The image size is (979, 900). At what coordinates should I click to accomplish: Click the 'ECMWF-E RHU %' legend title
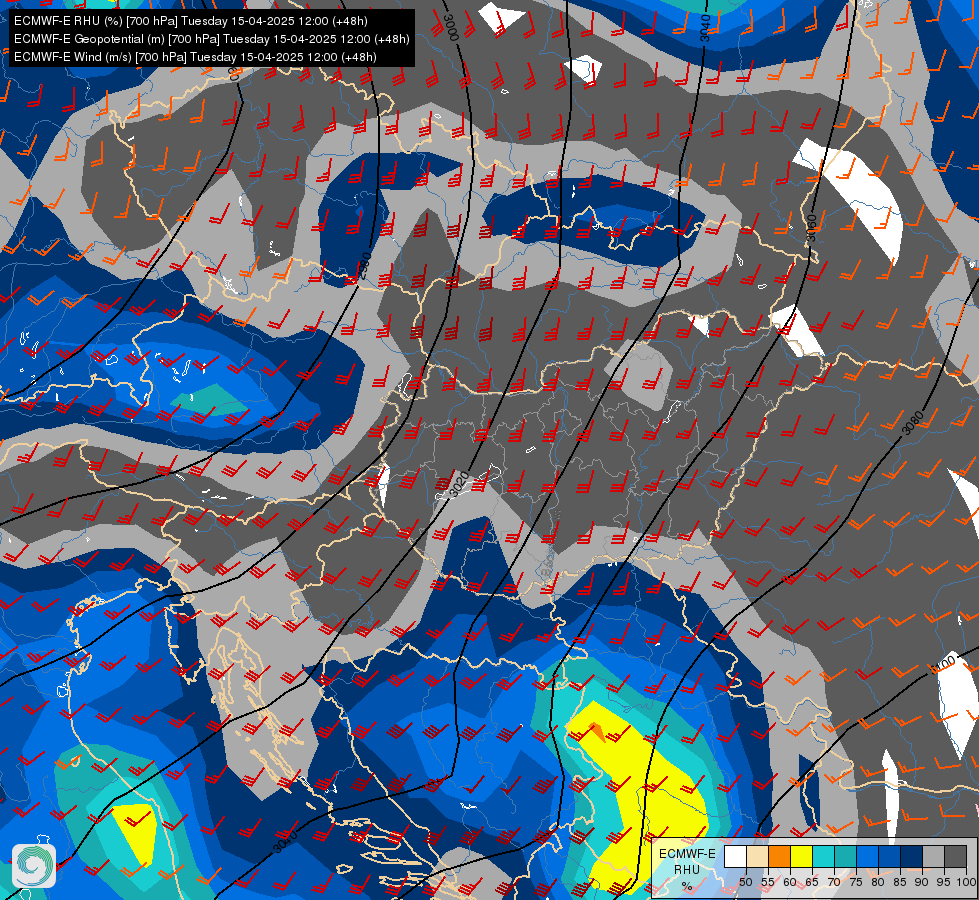687,869
